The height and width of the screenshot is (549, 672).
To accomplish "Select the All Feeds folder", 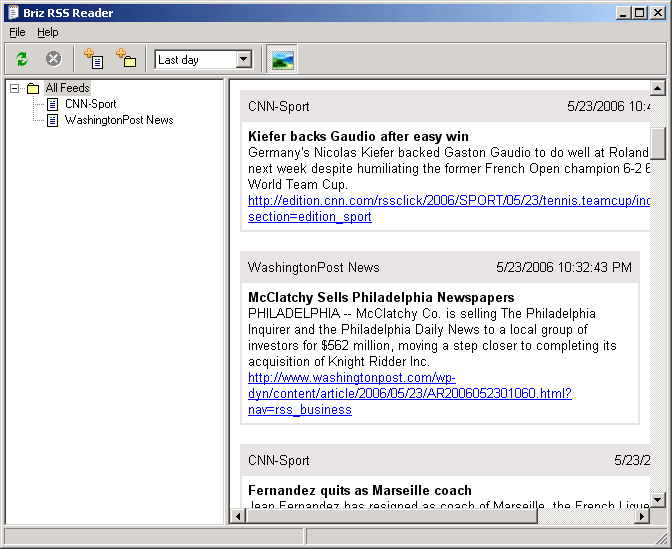I will (68, 88).
